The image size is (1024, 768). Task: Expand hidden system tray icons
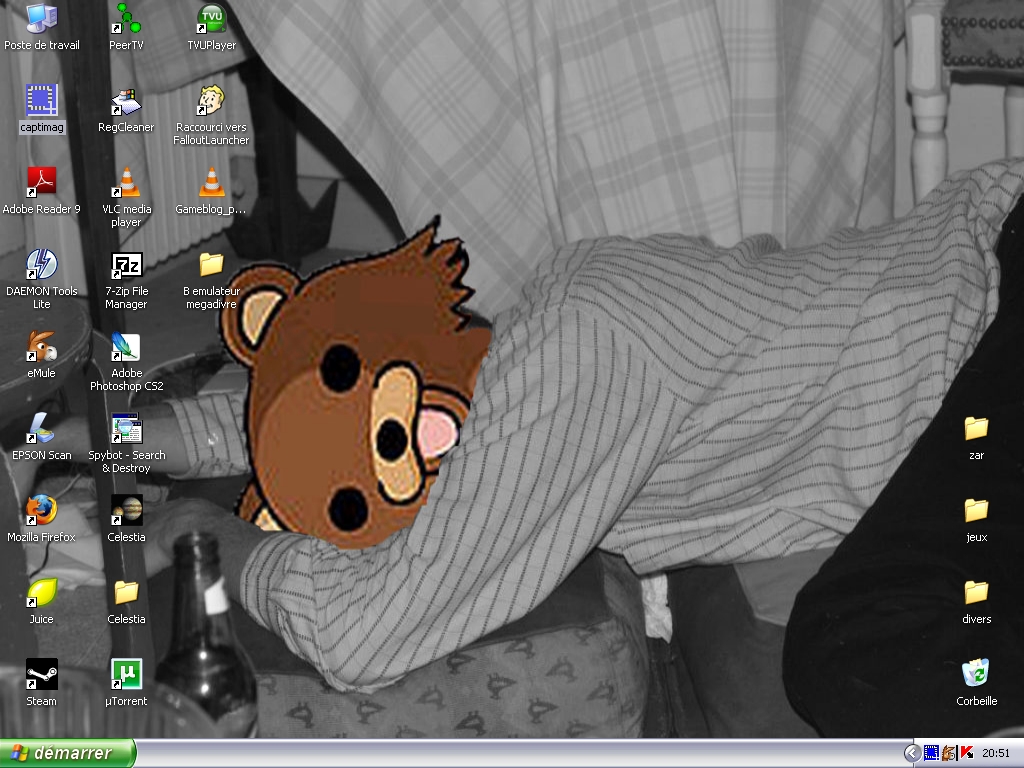[x=912, y=754]
